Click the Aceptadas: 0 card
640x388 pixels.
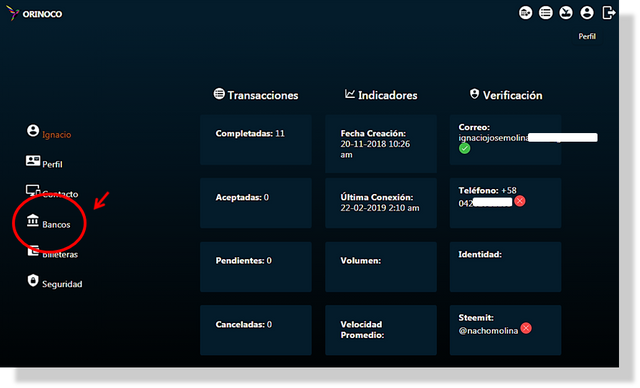(x=256, y=203)
